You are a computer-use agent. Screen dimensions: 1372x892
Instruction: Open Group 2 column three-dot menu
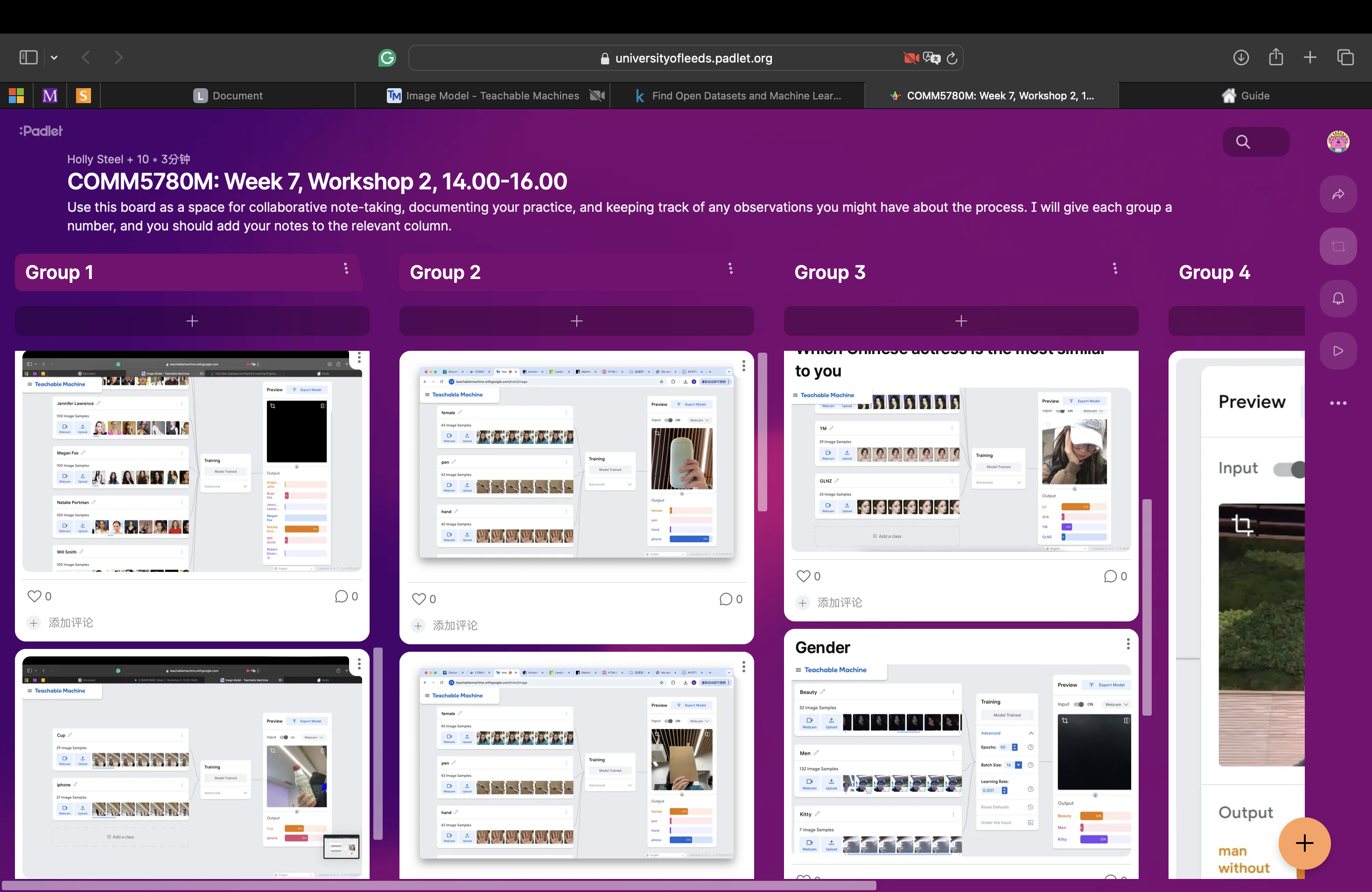[730, 269]
